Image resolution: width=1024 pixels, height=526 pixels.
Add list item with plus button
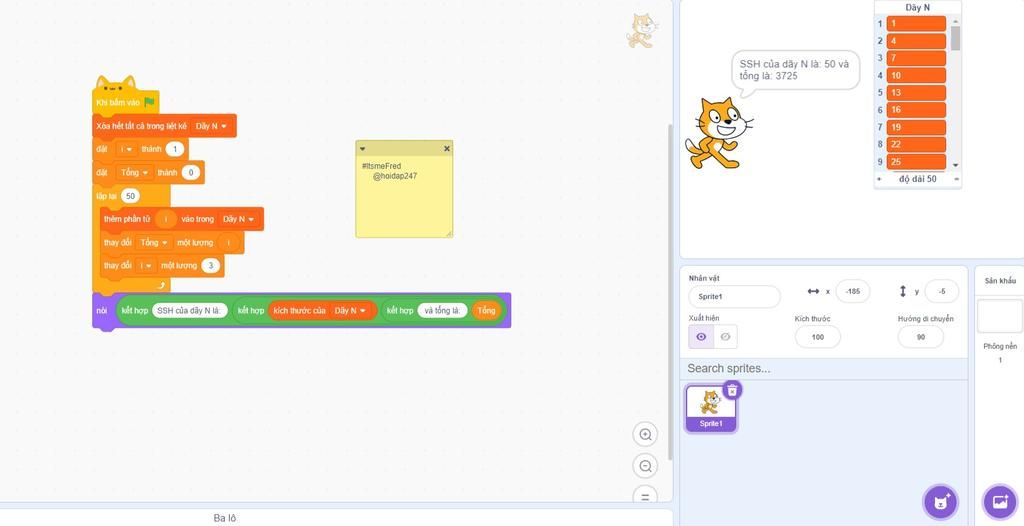(878, 179)
